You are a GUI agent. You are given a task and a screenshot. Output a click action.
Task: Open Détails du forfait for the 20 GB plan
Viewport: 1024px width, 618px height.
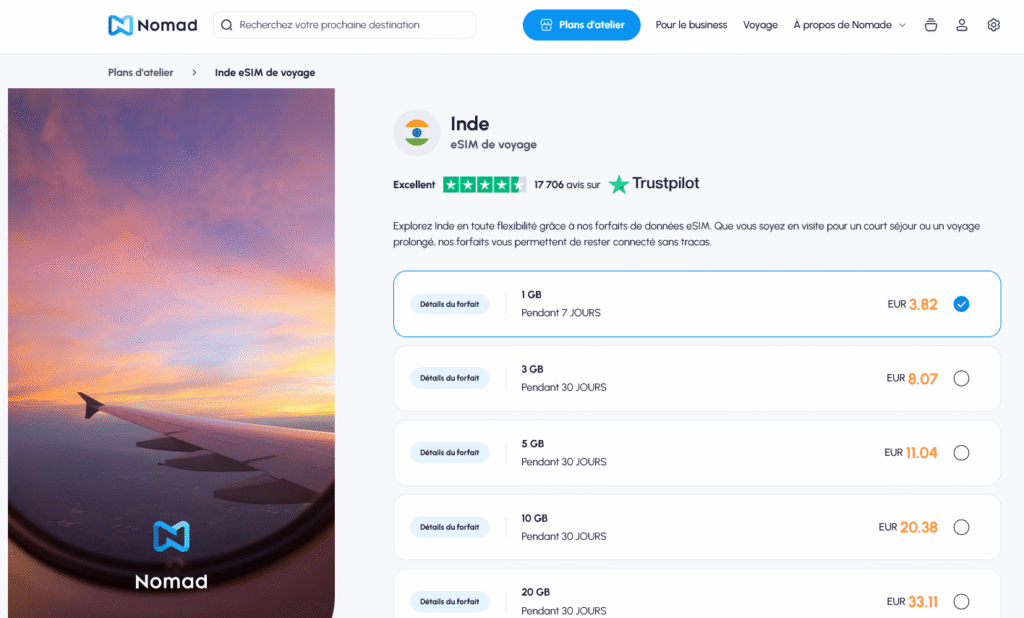pos(449,601)
